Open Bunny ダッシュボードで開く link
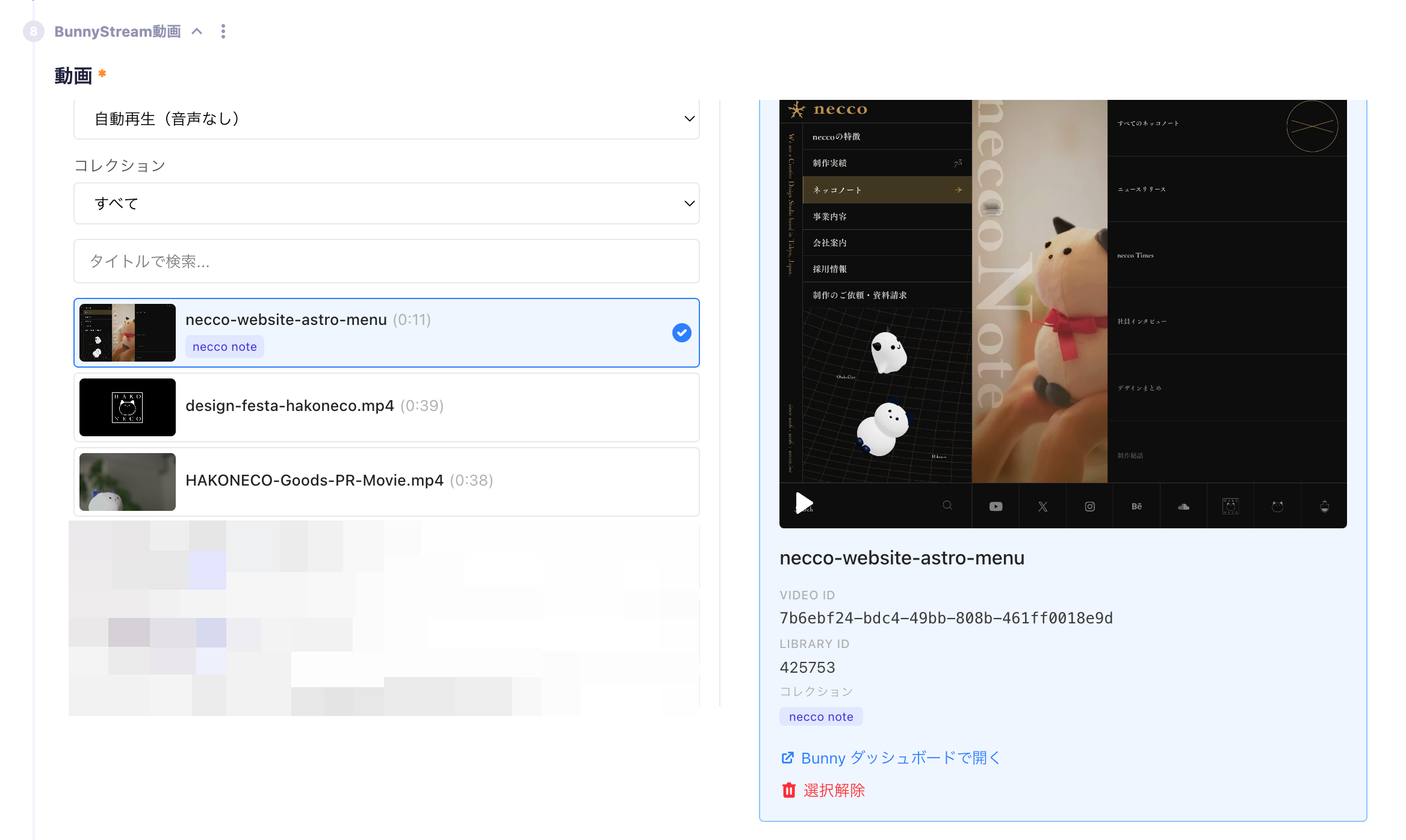1406x840 pixels. (x=900, y=758)
